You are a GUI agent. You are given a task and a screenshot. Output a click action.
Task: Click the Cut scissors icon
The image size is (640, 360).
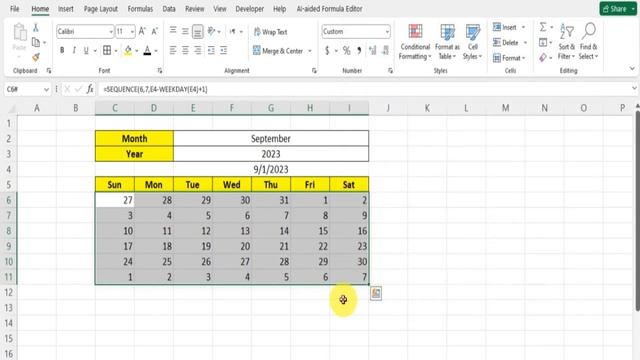[x=36, y=27]
